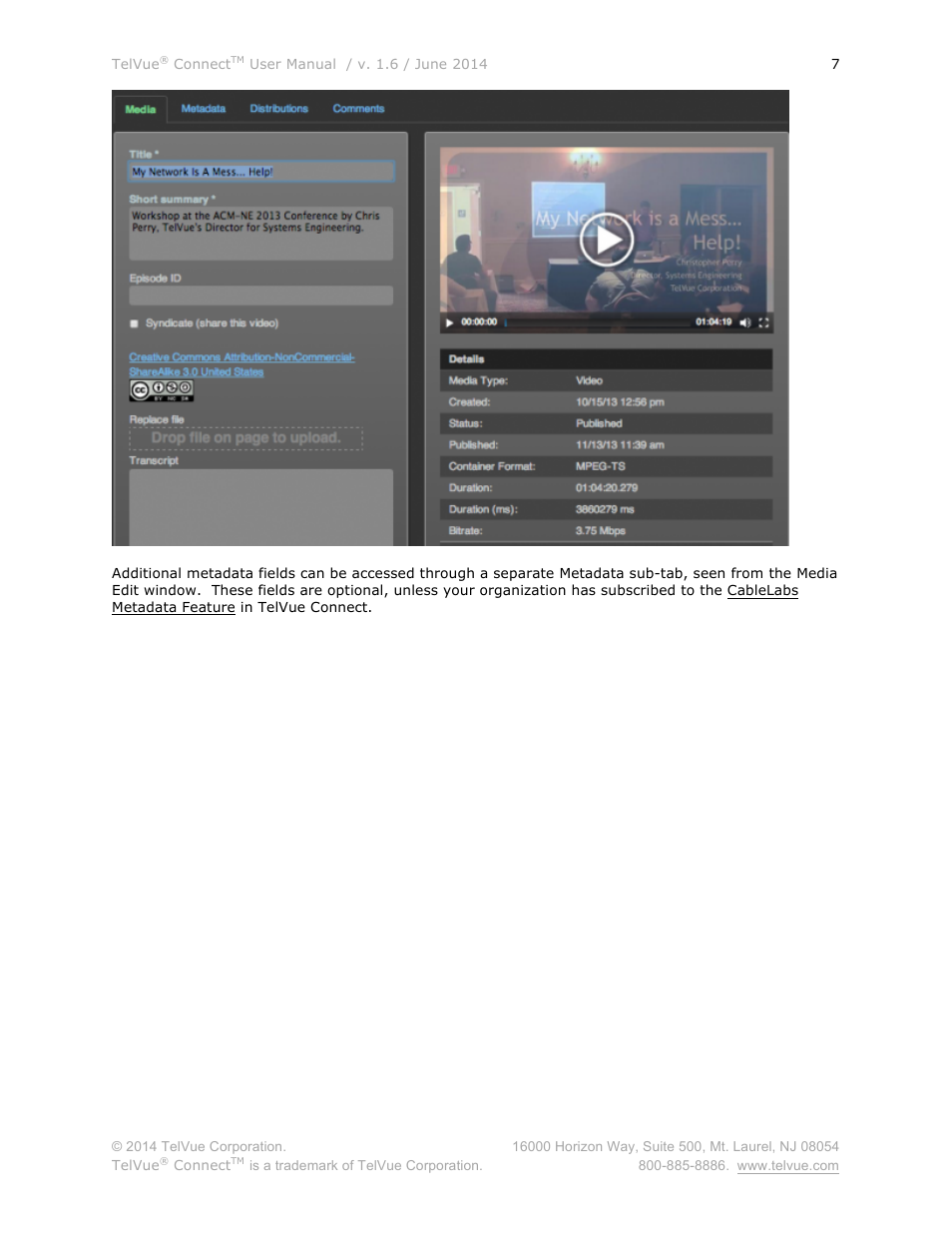Enter fullscreen mode on video player
The width and height of the screenshot is (952, 1233).
[x=763, y=322]
